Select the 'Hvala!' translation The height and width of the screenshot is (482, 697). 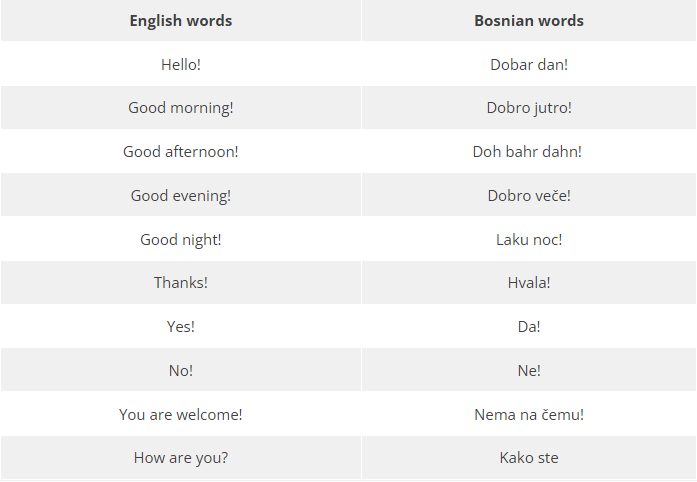click(x=529, y=283)
